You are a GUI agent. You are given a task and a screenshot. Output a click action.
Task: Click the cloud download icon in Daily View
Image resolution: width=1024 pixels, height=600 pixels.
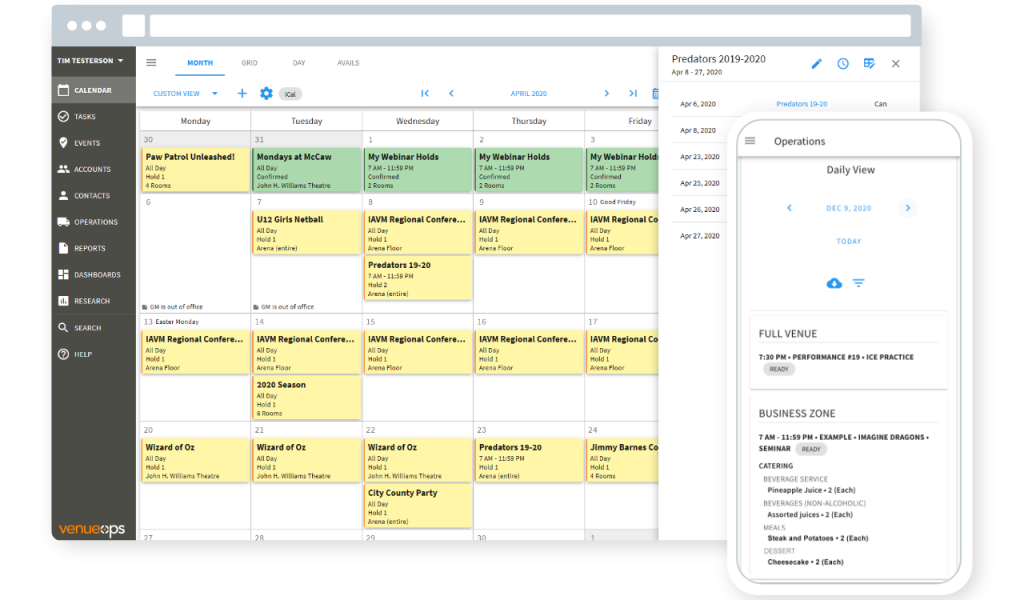click(x=834, y=283)
